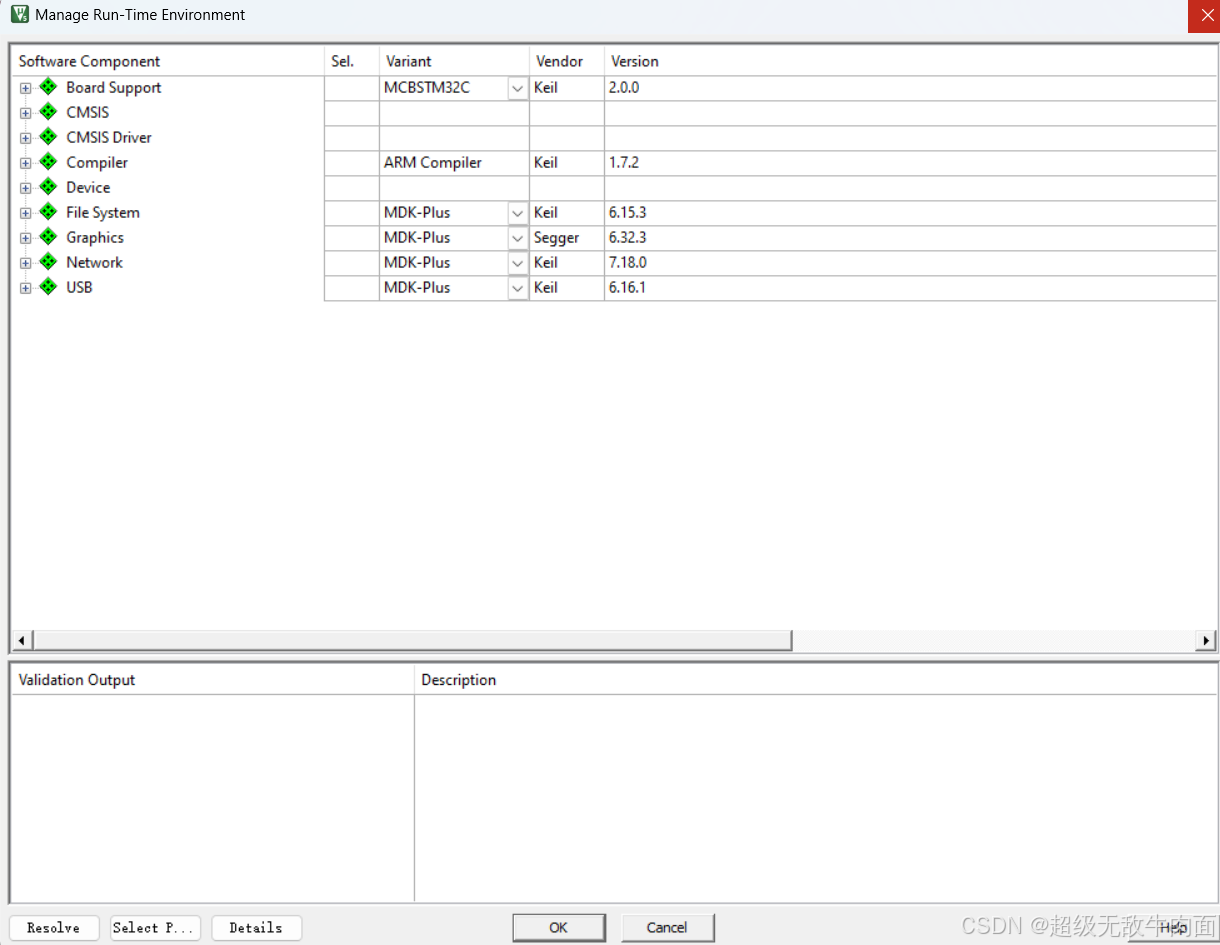This screenshot has width=1220, height=945.
Task: Open the File System MDK-Plus variant dropdown
Action: (517, 213)
